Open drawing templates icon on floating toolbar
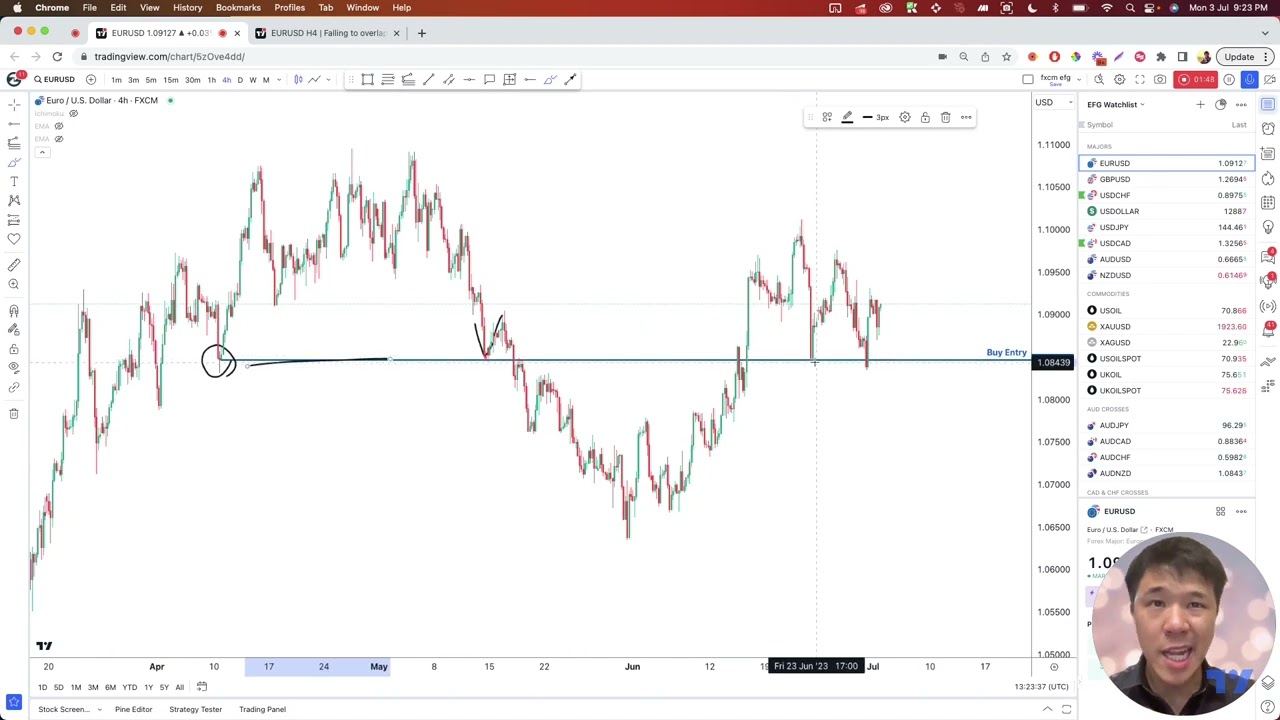The height and width of the screenshot is (720, 1280). pyautogui.click(x=827, y=117)
